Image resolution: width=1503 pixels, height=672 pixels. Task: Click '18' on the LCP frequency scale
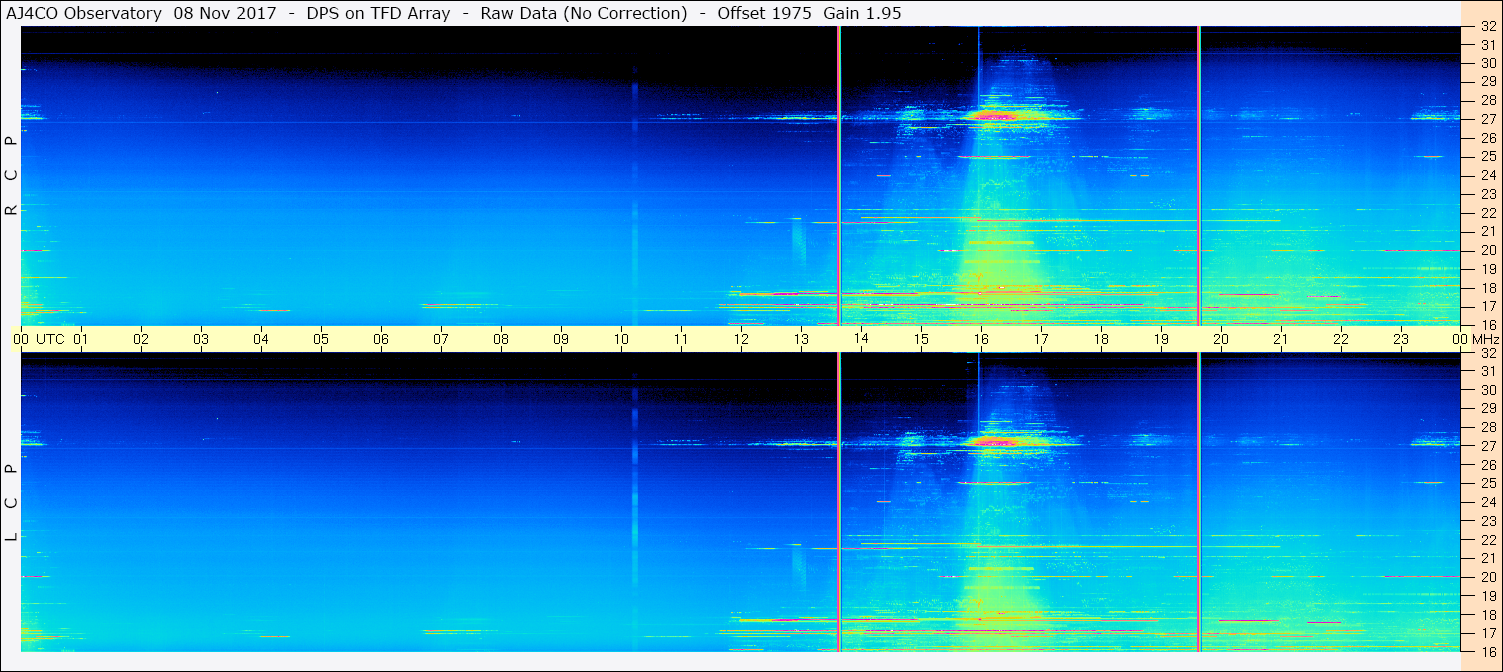[1487, 615]
